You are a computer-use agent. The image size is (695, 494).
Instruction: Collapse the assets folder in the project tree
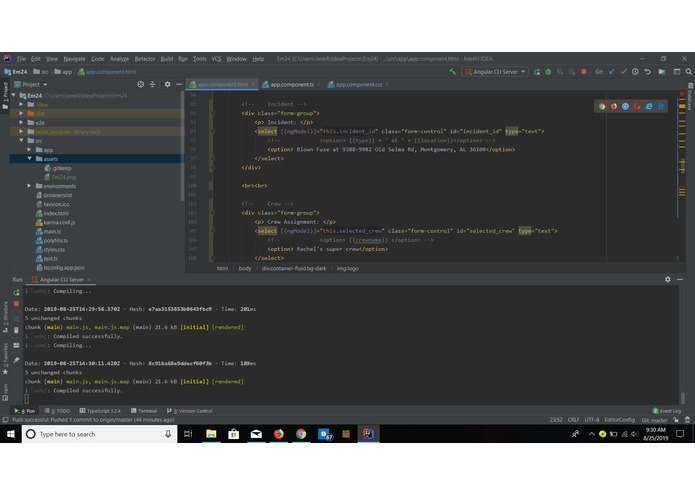pos(29,159)
